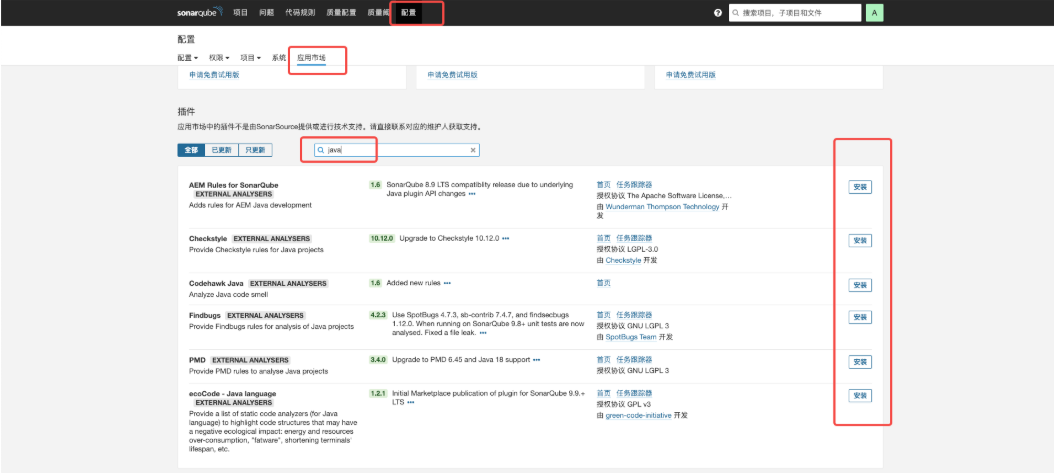Open the green-code-initiative link
Image resolution: width=1054 pixels, height=473 pixels.
639,416
